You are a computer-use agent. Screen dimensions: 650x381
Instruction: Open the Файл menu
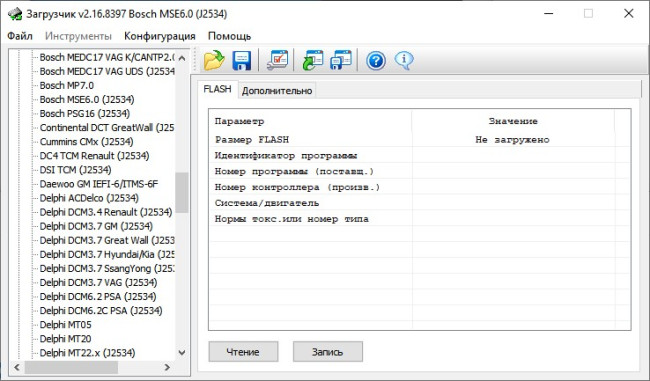click(x=20, y=36)
